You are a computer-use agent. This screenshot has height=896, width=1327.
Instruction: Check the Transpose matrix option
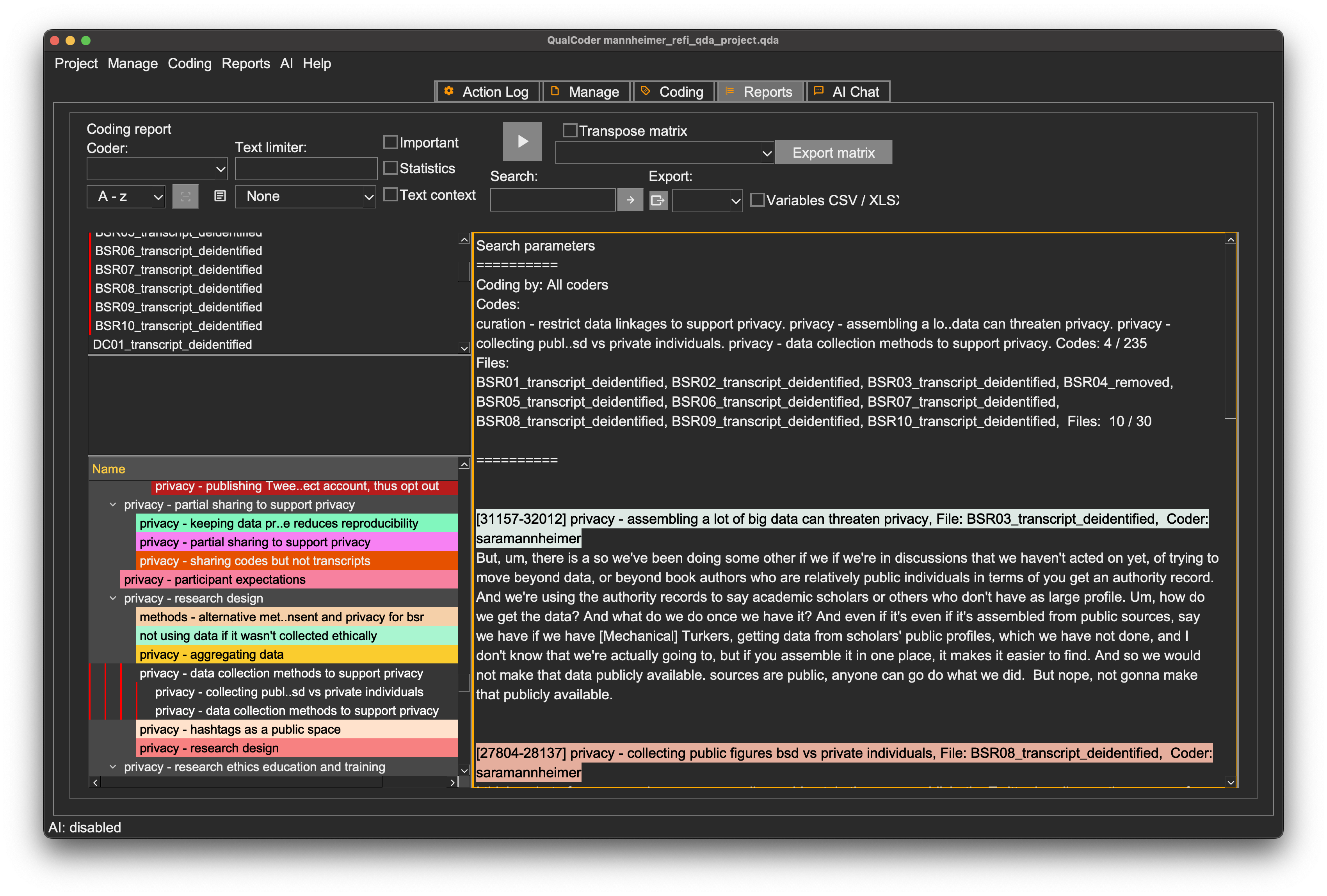click(569, 131)
